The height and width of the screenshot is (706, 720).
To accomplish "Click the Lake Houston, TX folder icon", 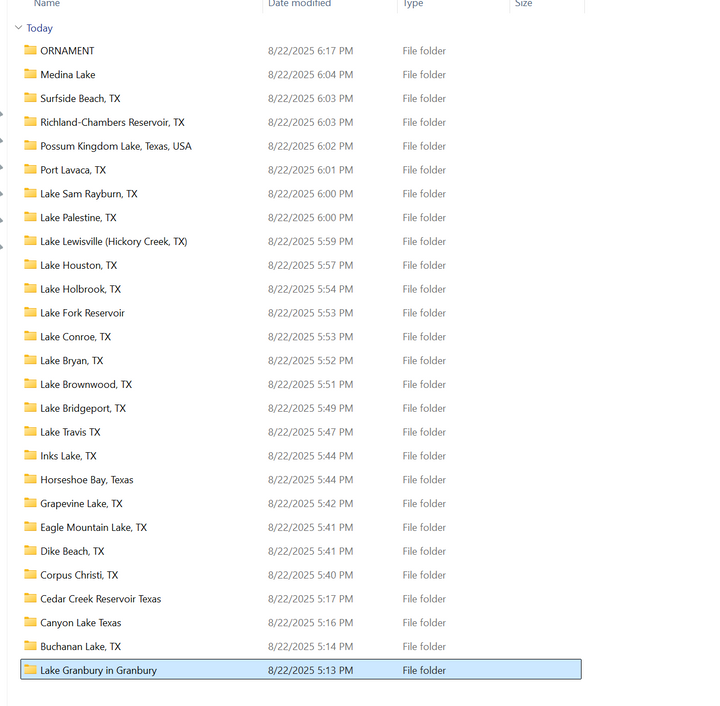I will (30, 265).
